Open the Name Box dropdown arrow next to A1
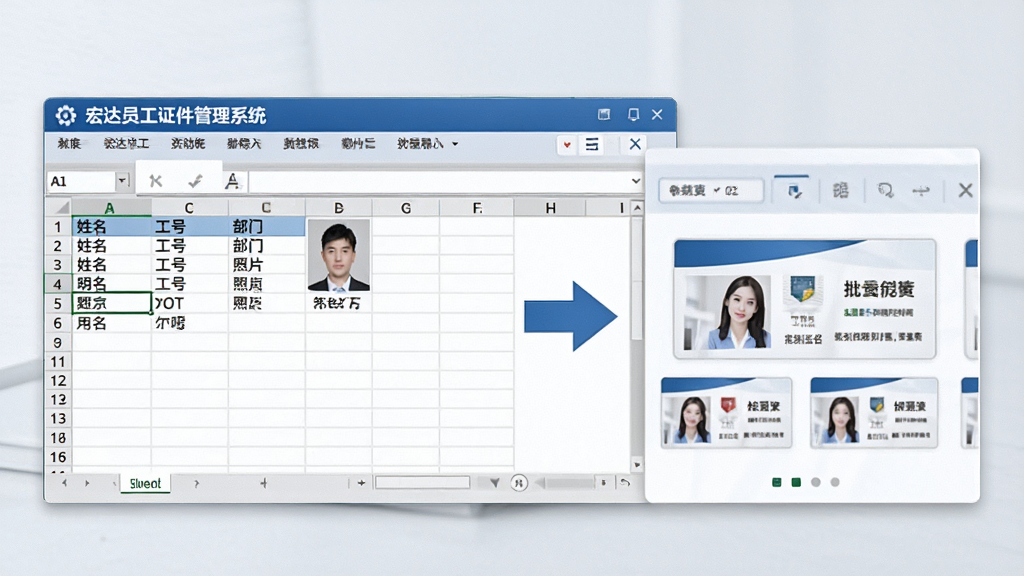The height and width of the screenshot is (576, 1024). [122, 180]
